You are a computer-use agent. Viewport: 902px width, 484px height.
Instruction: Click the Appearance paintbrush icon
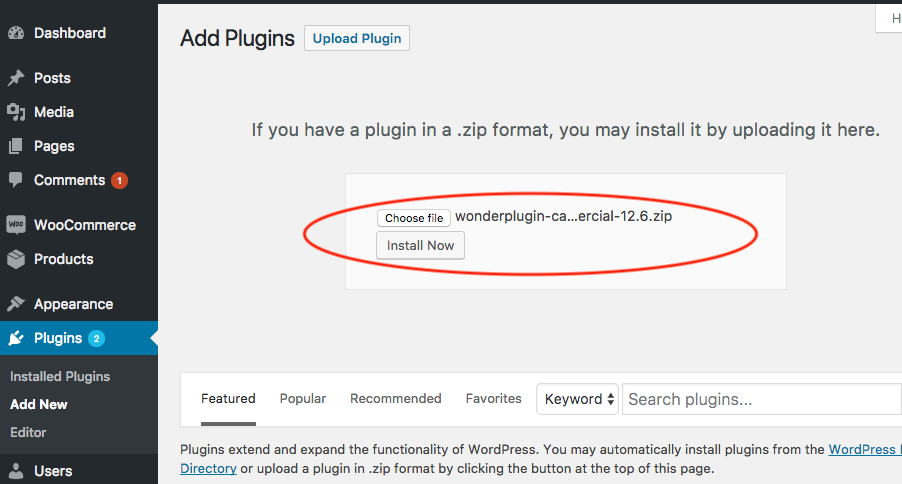click(16, 304)
